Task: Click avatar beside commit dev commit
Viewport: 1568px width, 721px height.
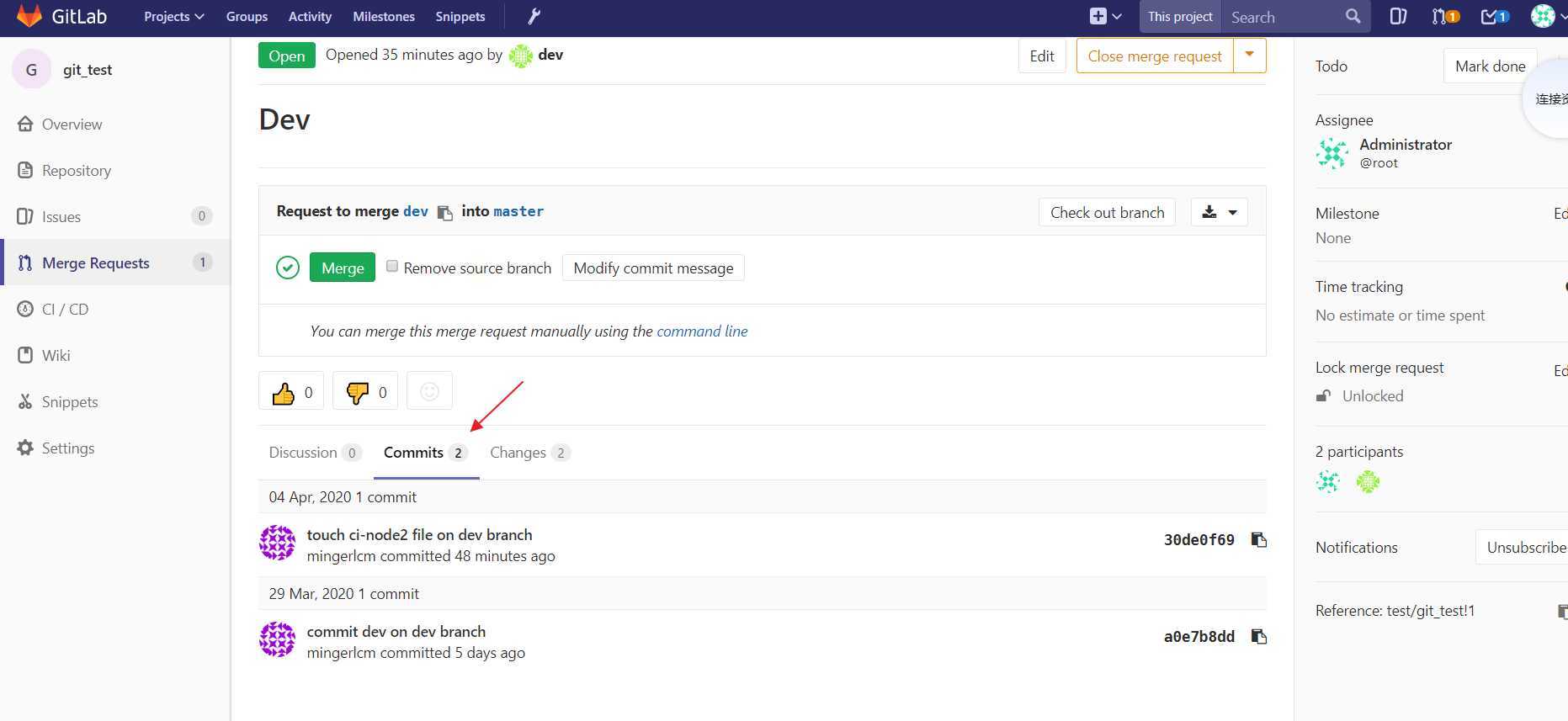Action: 277,640
